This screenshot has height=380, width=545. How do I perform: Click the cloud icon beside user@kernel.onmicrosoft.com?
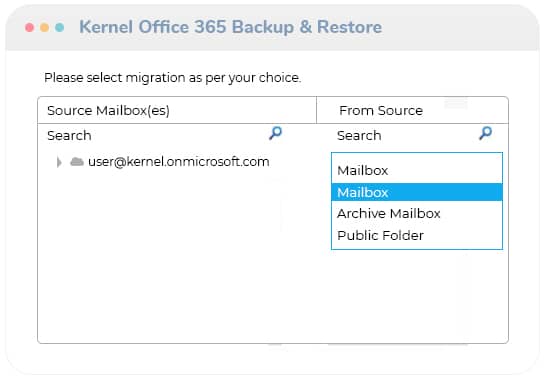tap(77, 162)
